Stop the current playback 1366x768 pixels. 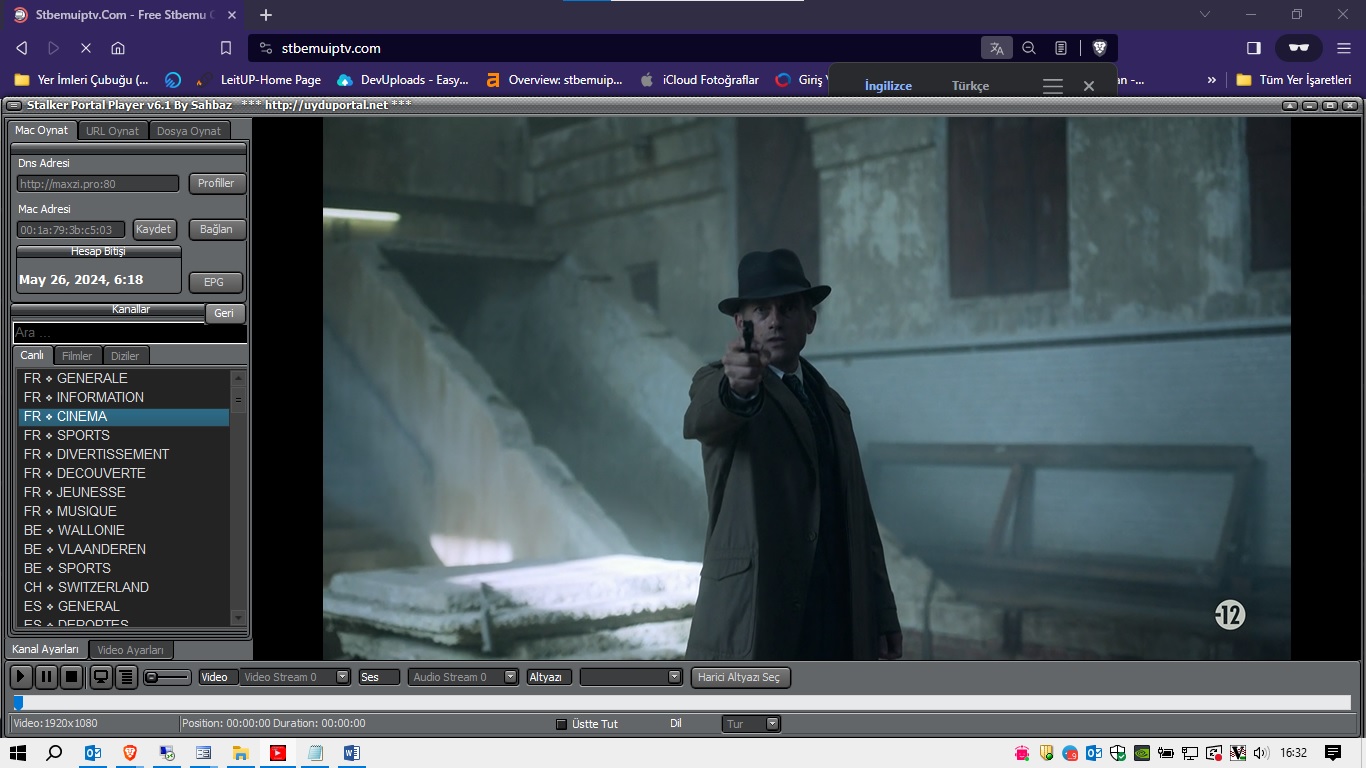pyautogui.click(x=71, y=677)
